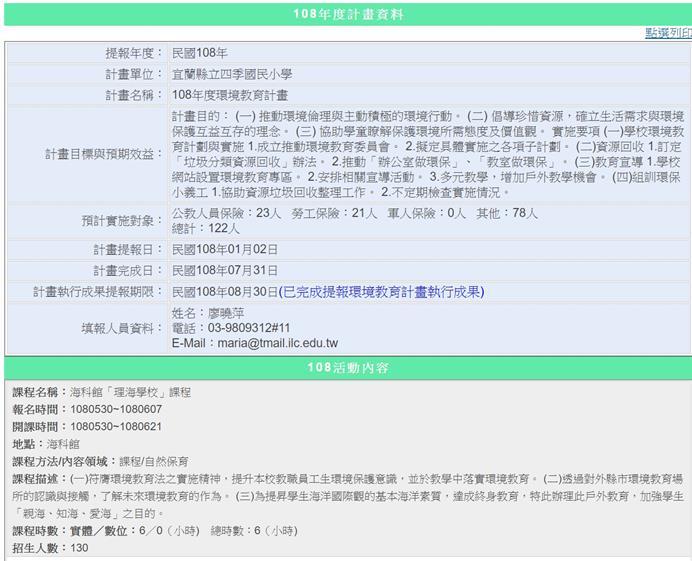Open the 已完成提報環境教育計畫執行成果 link

coord(382,292)
